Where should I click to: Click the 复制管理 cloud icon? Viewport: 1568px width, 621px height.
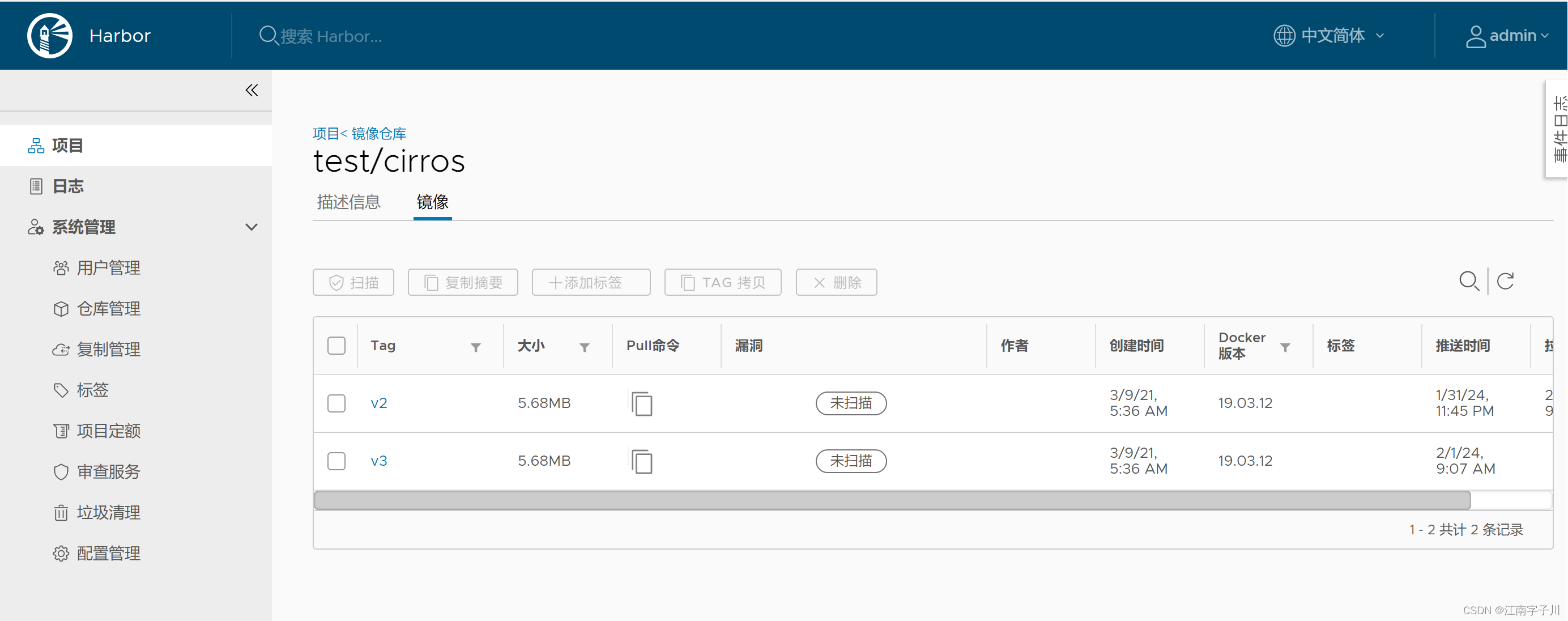pyautogui.click(x=61, y=350)
